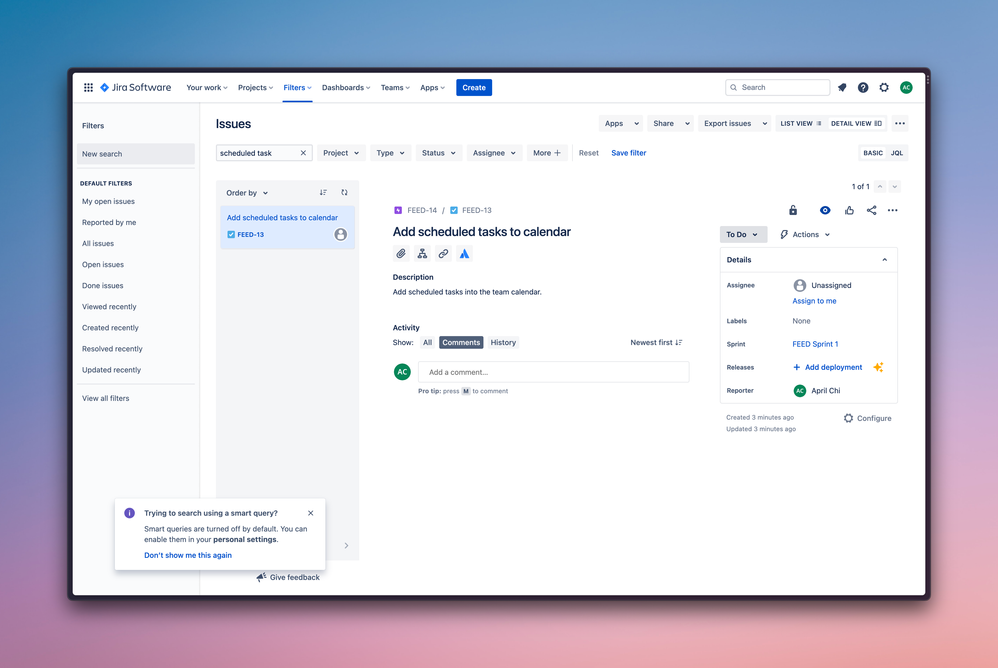Open the Assignee filter dropdown
The height and width of the screenshot is (668, 998).
(x=495, y=153)
